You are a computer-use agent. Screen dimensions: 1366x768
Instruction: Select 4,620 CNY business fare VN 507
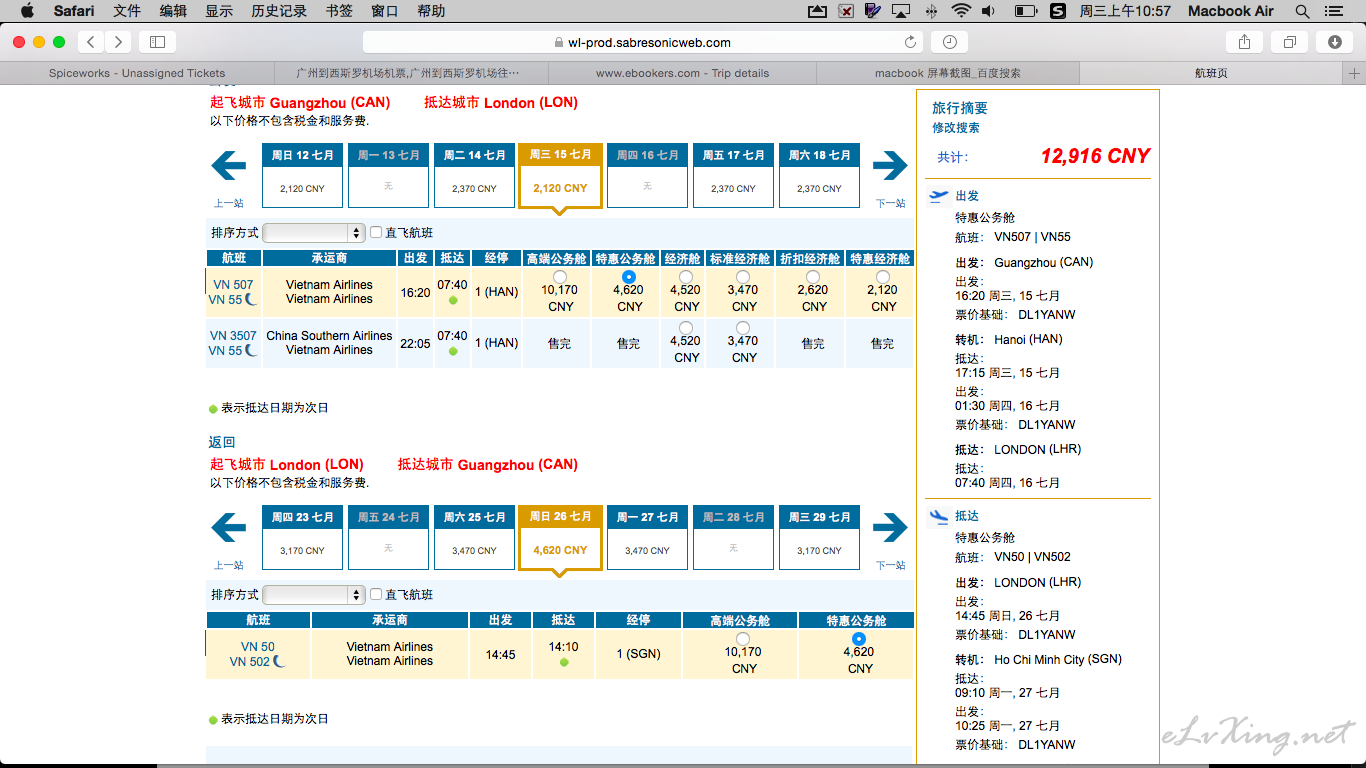[628, 277]
